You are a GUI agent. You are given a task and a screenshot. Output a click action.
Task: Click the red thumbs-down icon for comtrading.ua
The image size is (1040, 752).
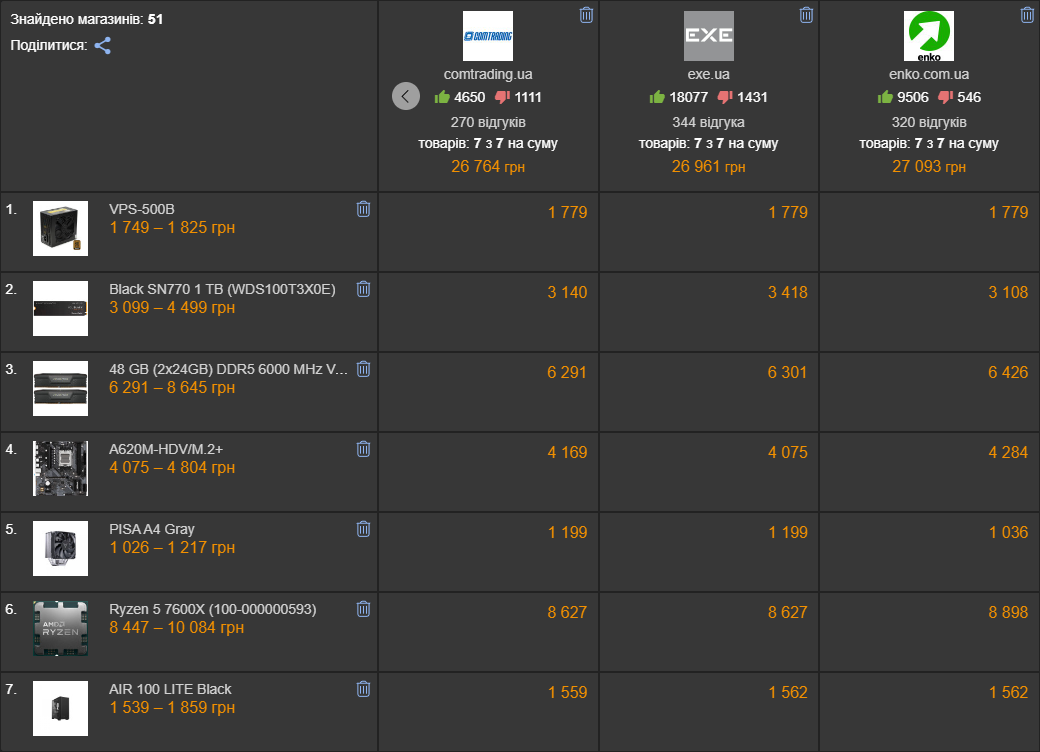pos(503,97)
